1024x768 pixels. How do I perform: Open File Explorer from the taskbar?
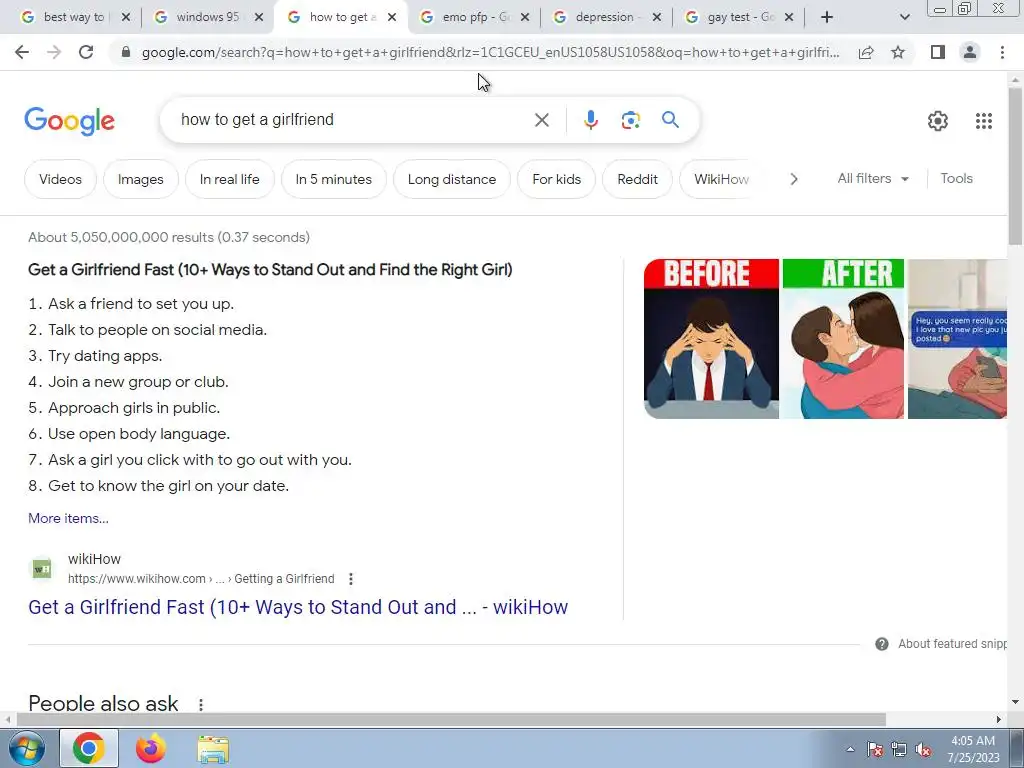[213, 749]
